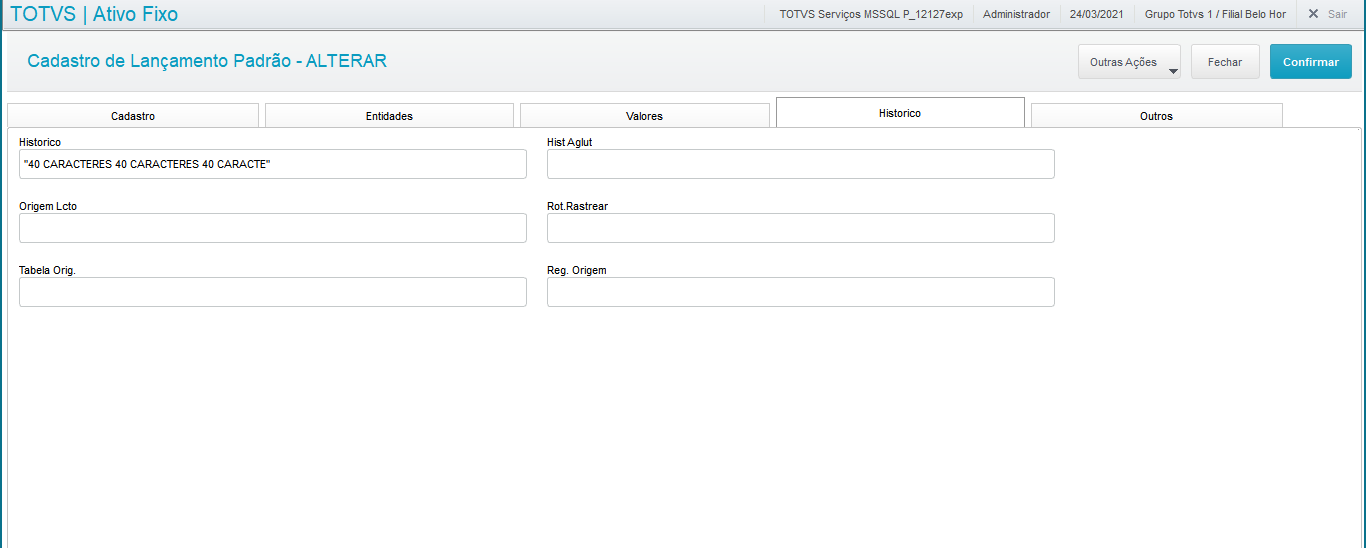
Task: Expand the Outras Ações dropdown
Action: click(x=1129, y=62)
